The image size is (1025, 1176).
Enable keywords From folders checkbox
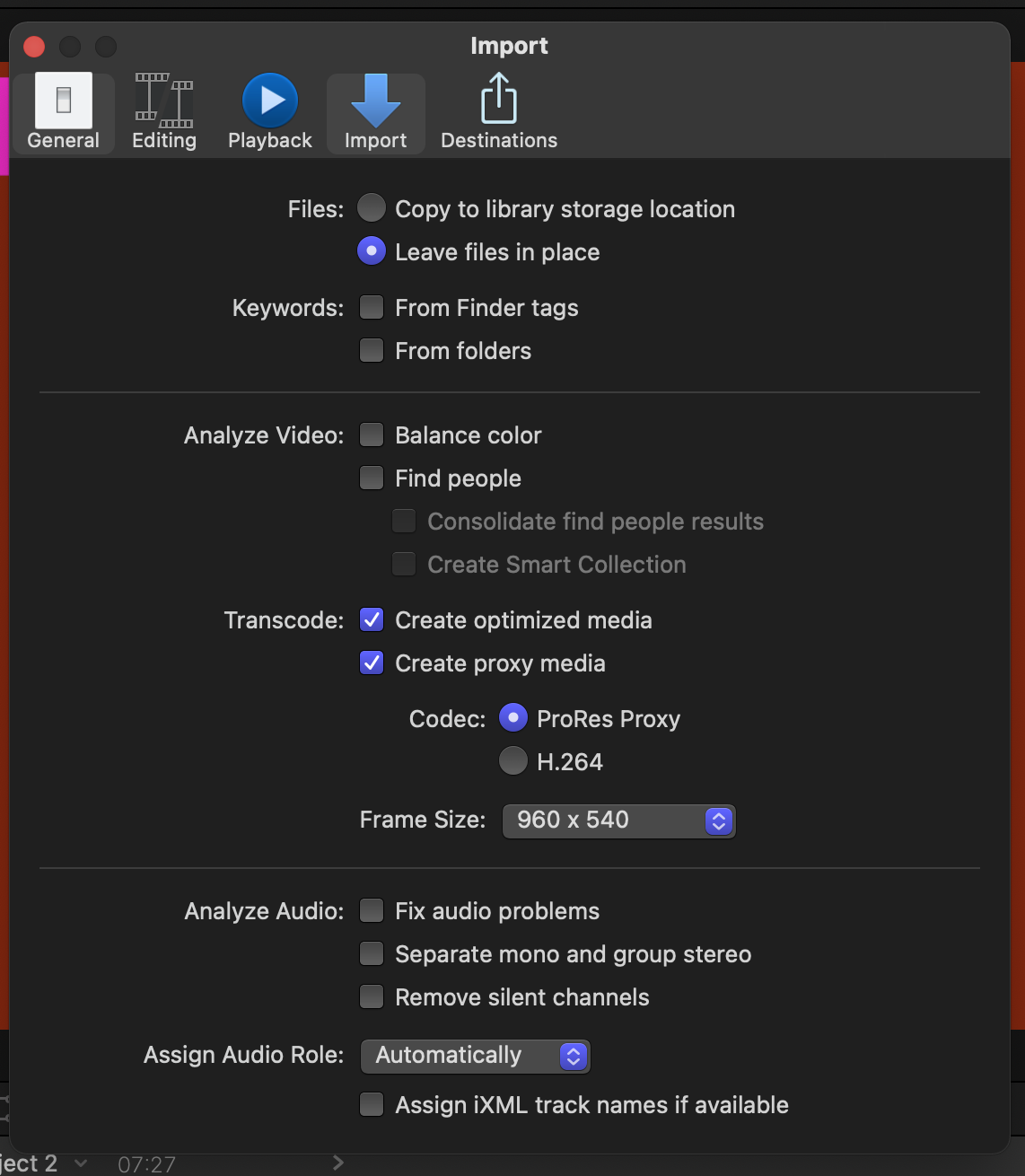[x=372, y=350]
